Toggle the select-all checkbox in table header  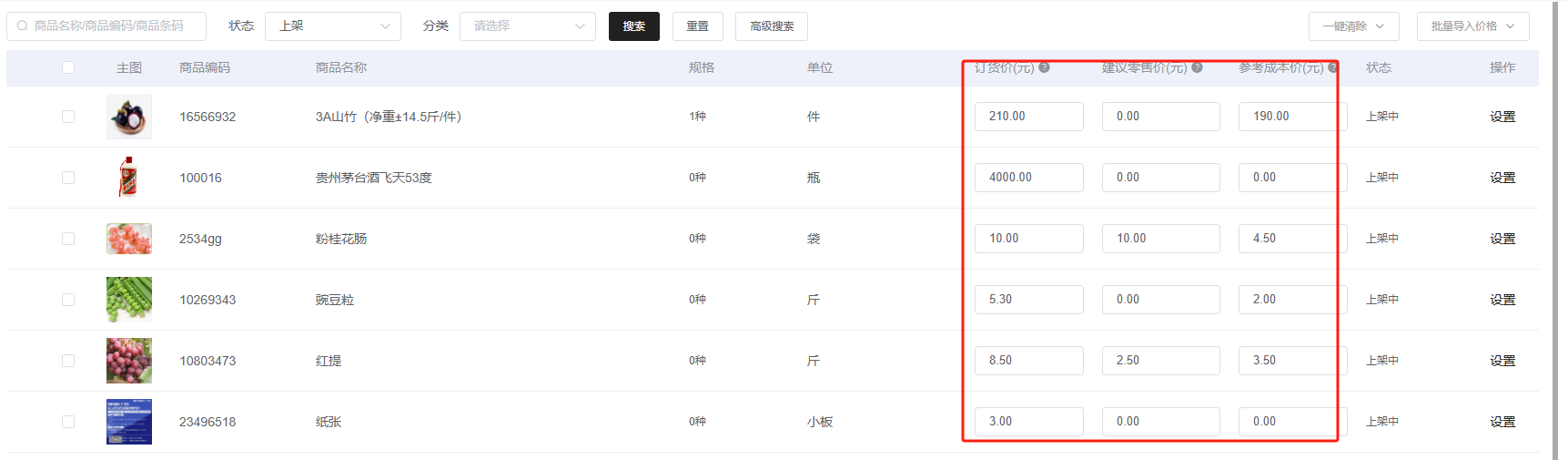(x=68, y=67)
